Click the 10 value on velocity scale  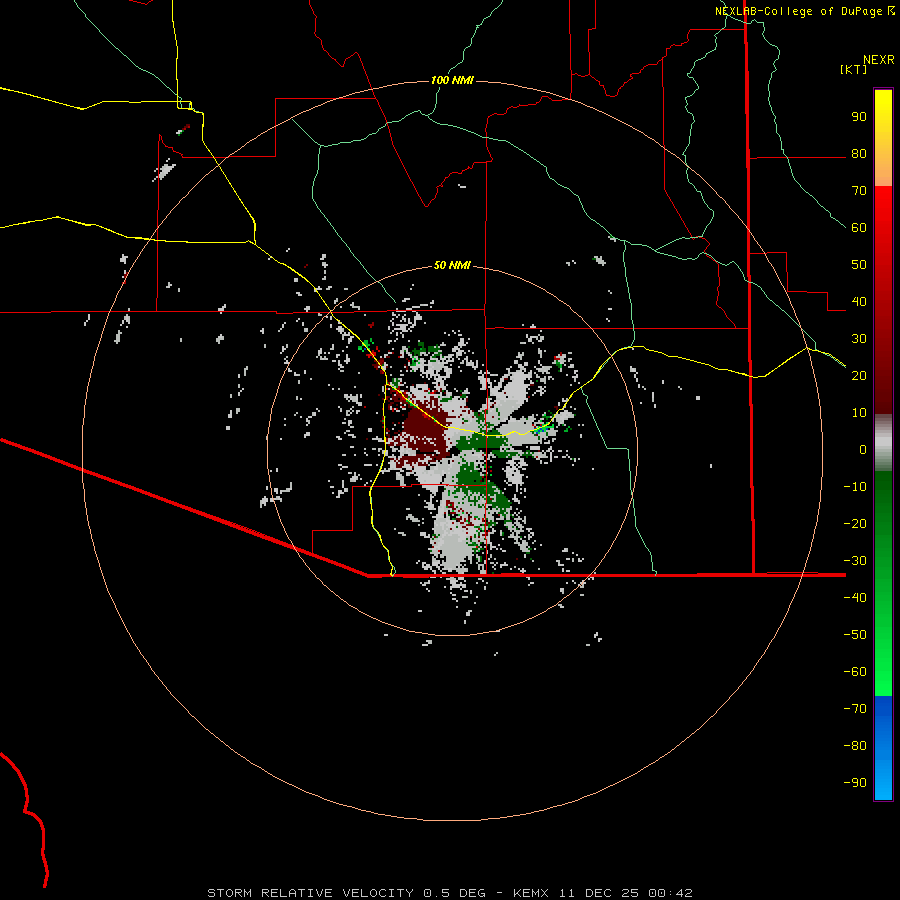coord(859,413)
